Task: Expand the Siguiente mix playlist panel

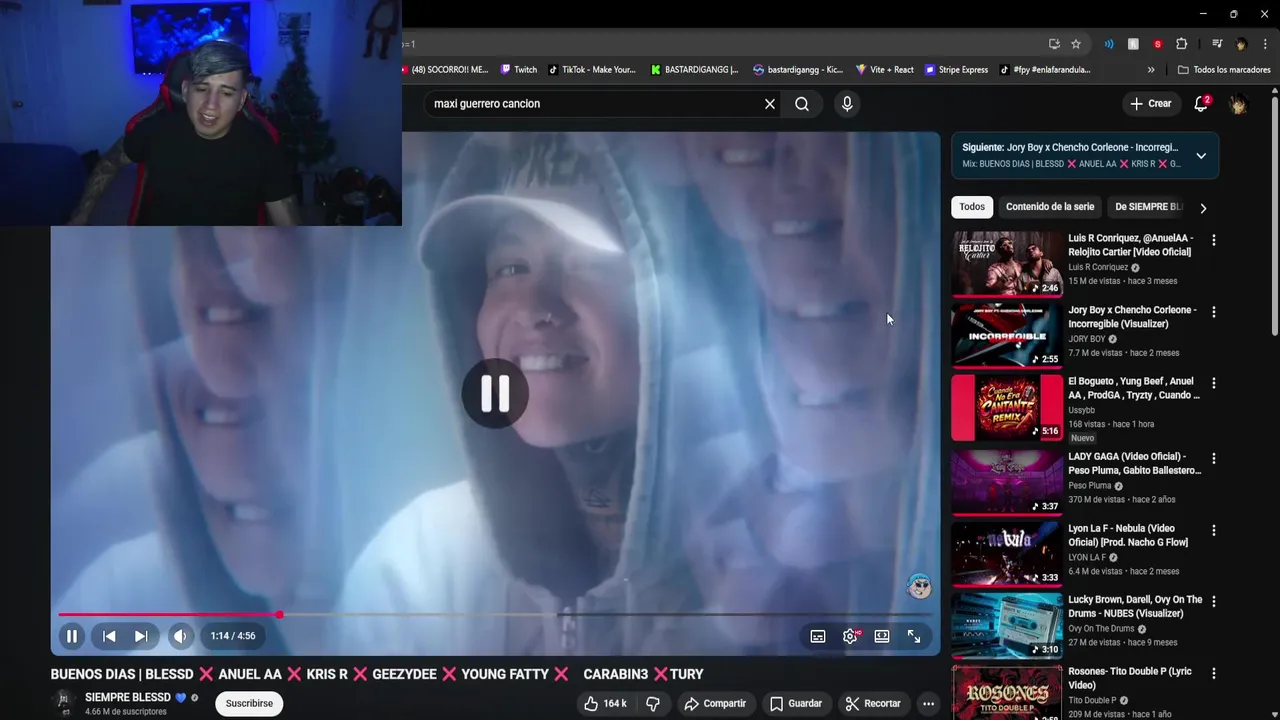Action: [x=1201, y=156]
